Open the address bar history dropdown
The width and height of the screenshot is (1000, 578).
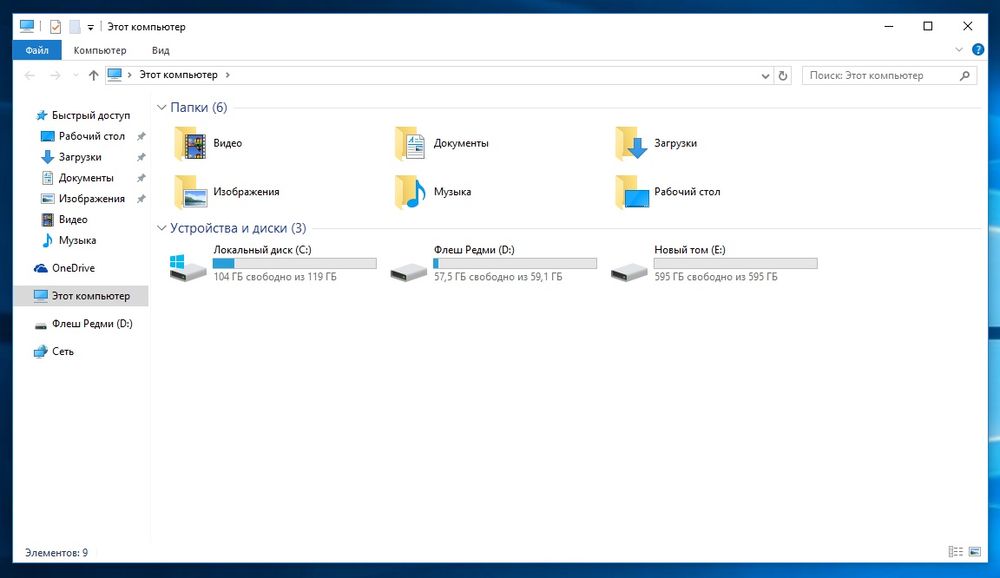coord(765,75)
